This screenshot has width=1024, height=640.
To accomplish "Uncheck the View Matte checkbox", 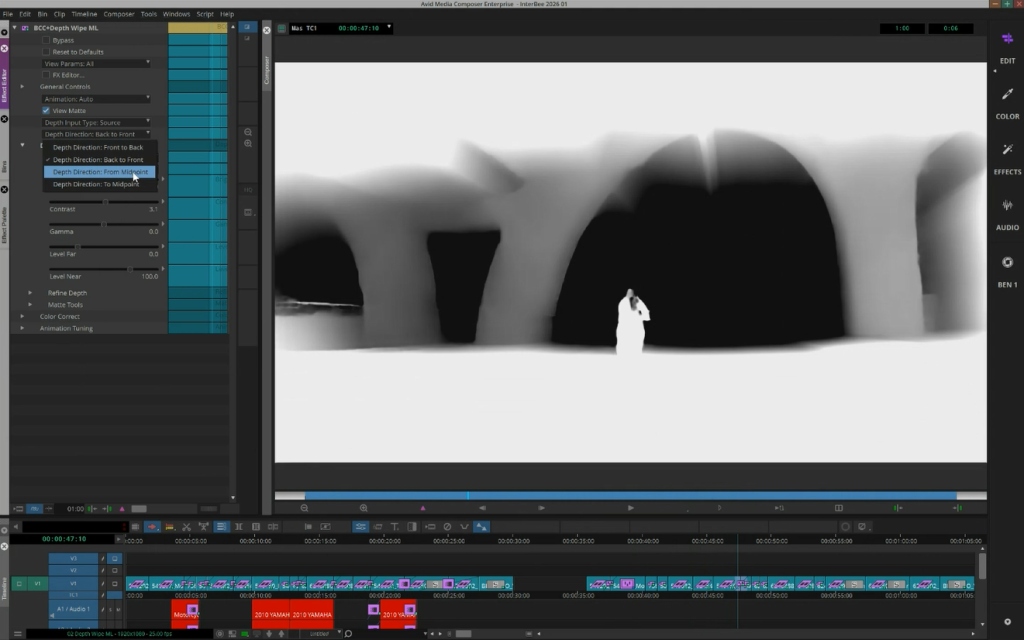I will 46,110.
